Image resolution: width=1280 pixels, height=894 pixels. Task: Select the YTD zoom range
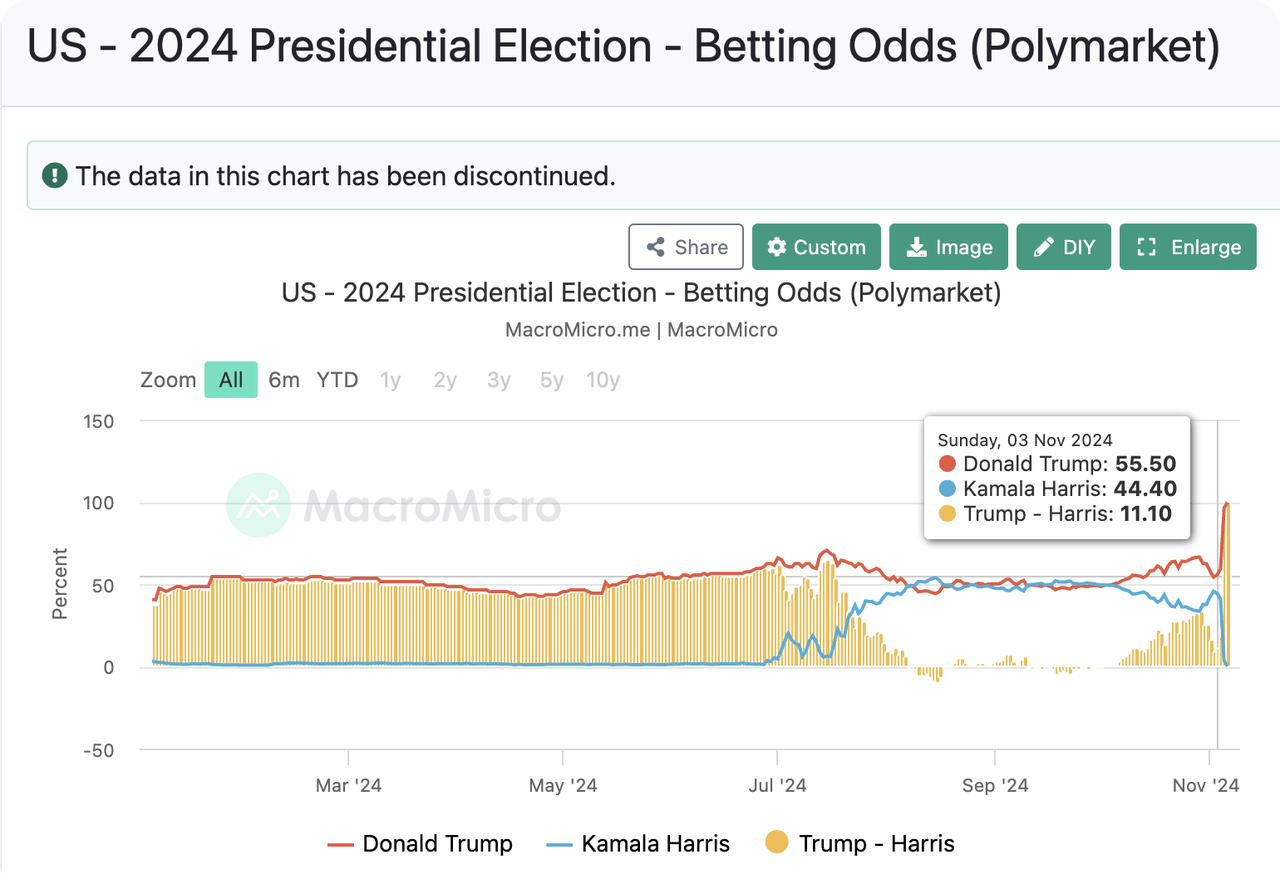[338, 380]
